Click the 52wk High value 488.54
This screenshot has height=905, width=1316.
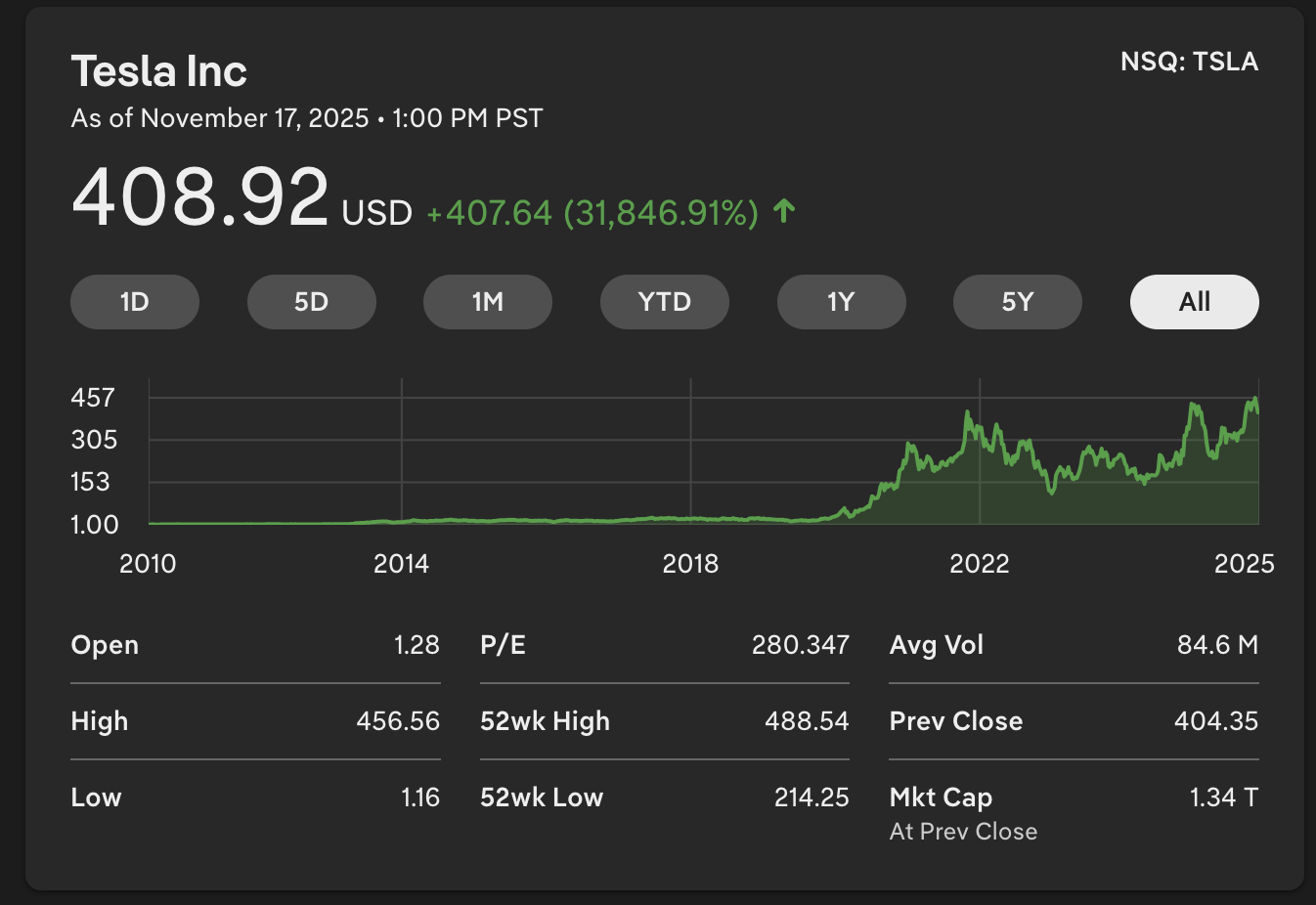(x=807, y=721)
